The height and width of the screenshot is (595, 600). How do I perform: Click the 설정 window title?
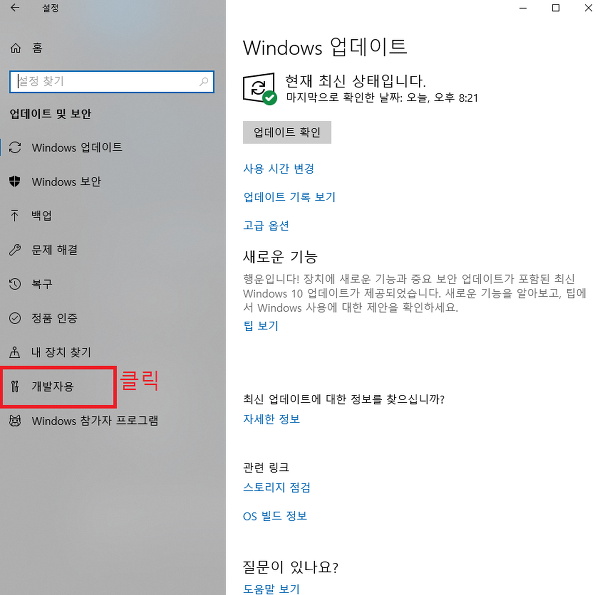51,8
